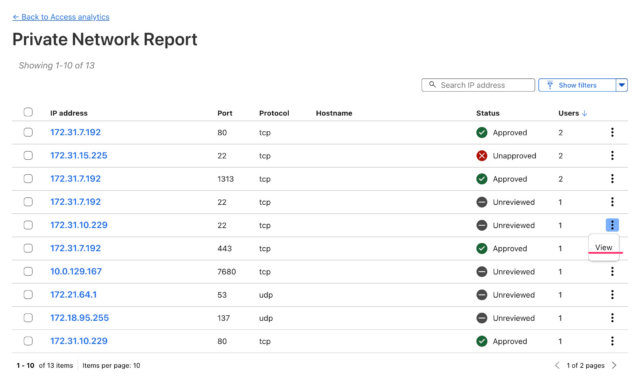Go to next page arrow
Screen dimensions: 640x376
[x=614, y=365]
